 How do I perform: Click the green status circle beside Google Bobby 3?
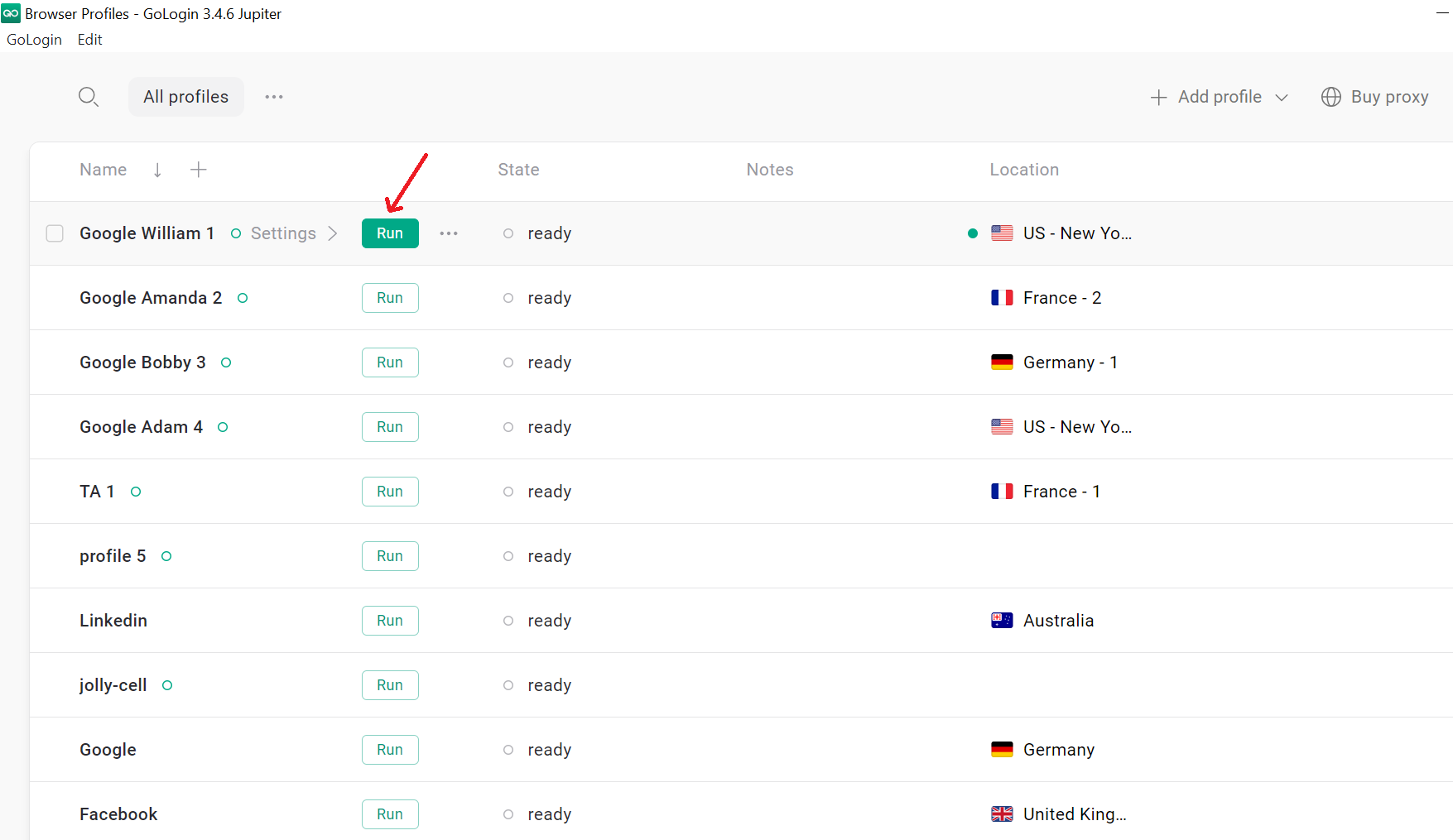click(226, 362)
